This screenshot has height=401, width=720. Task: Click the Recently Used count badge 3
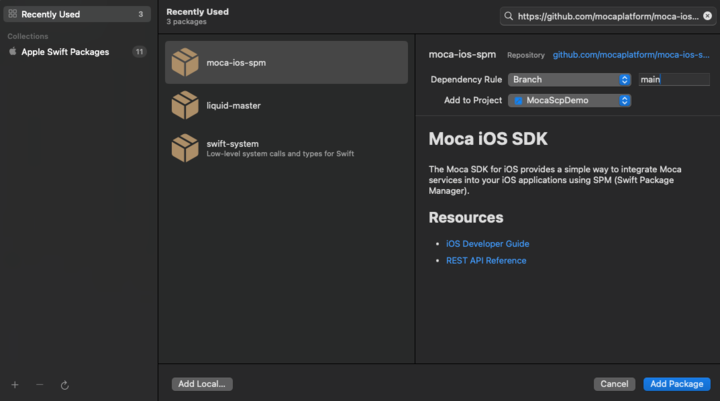(141, 14)
